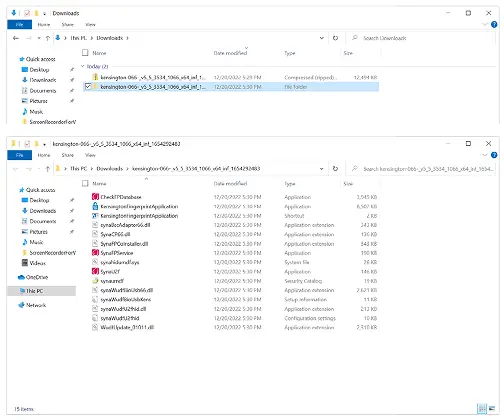Viewport: 504px width, 420px height.
Task: Go up one level in the Downloads window
Action: point(48,38)
